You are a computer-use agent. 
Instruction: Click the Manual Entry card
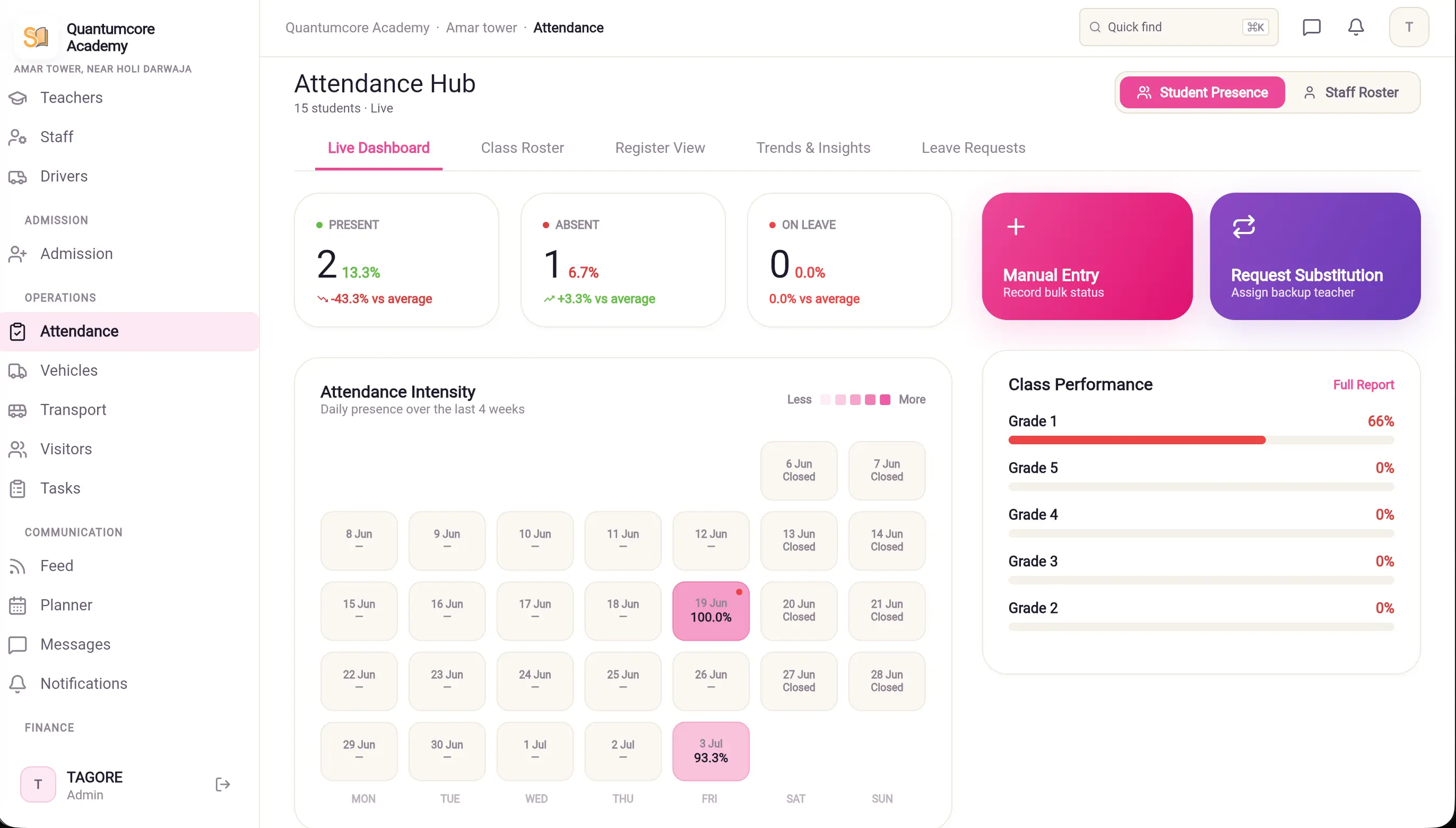pyautogui.click(x=1087, y=256)
